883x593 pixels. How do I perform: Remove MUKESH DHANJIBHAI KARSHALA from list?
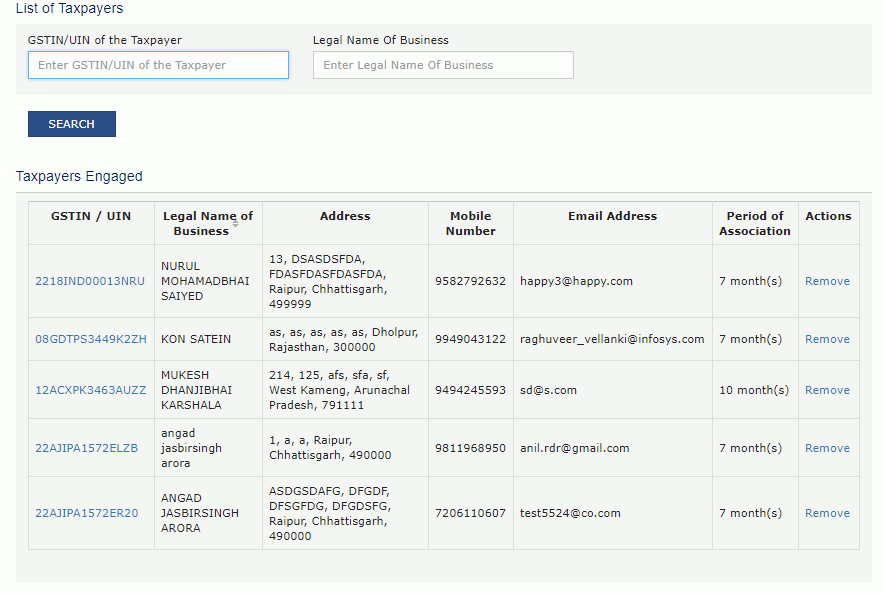point(827,390)
